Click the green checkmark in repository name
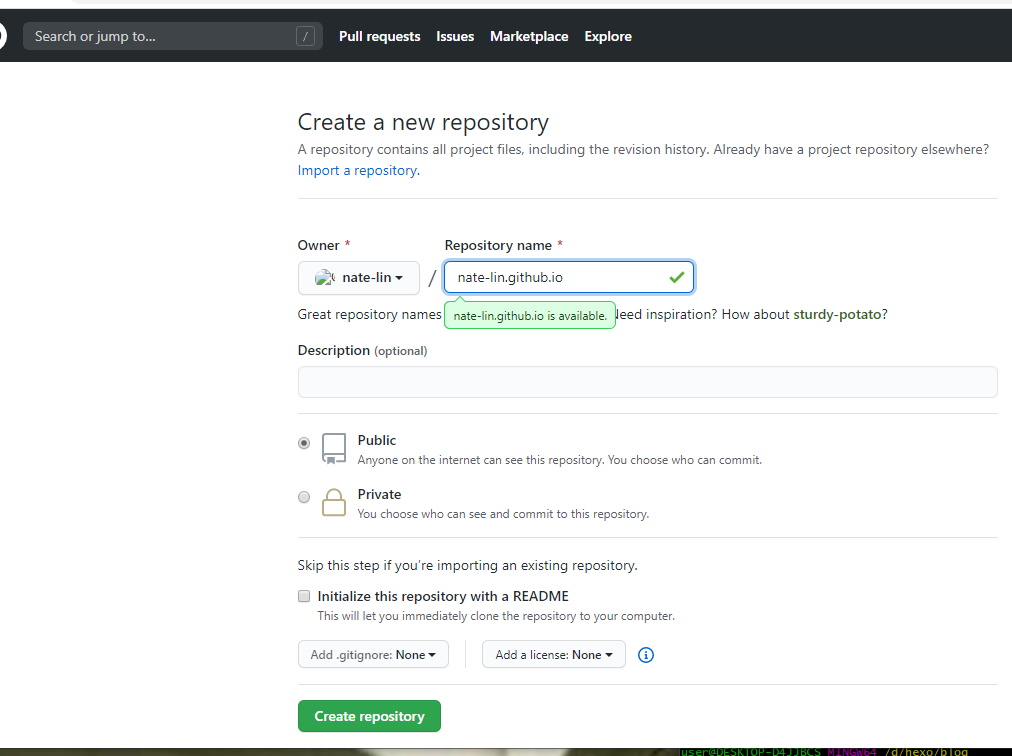Viewport: 1012px width, 756px height. point(676,278)
